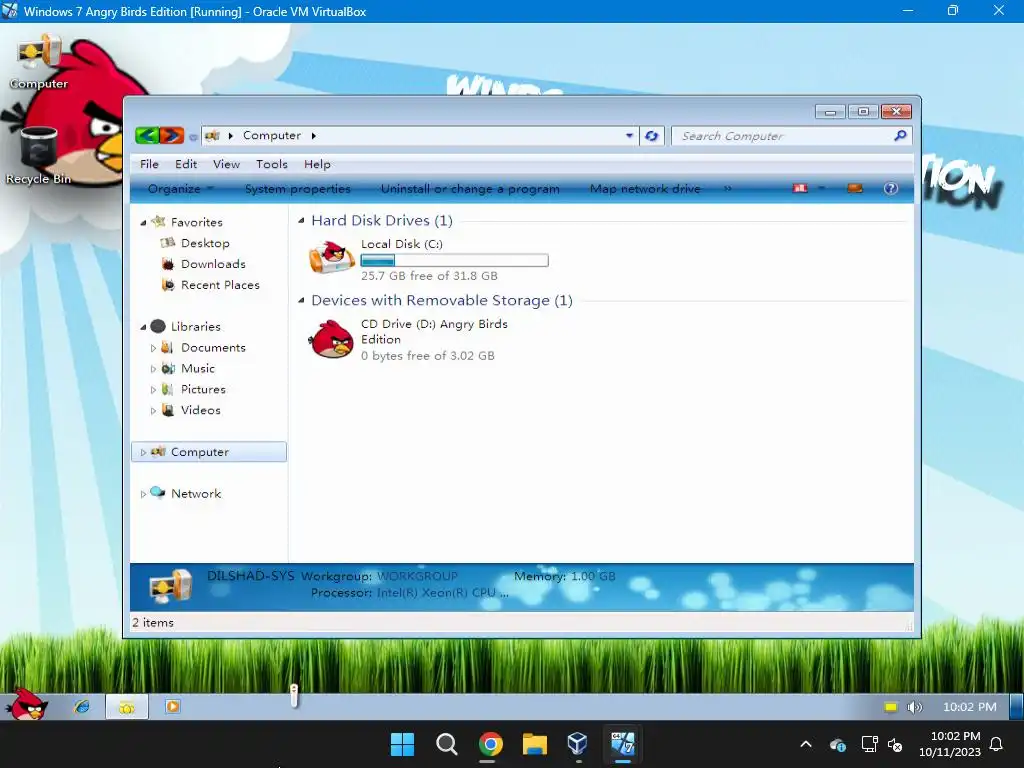Screen dimensions: 1024x768
Task: Open the Tools menu
Action: coord(272,164)
